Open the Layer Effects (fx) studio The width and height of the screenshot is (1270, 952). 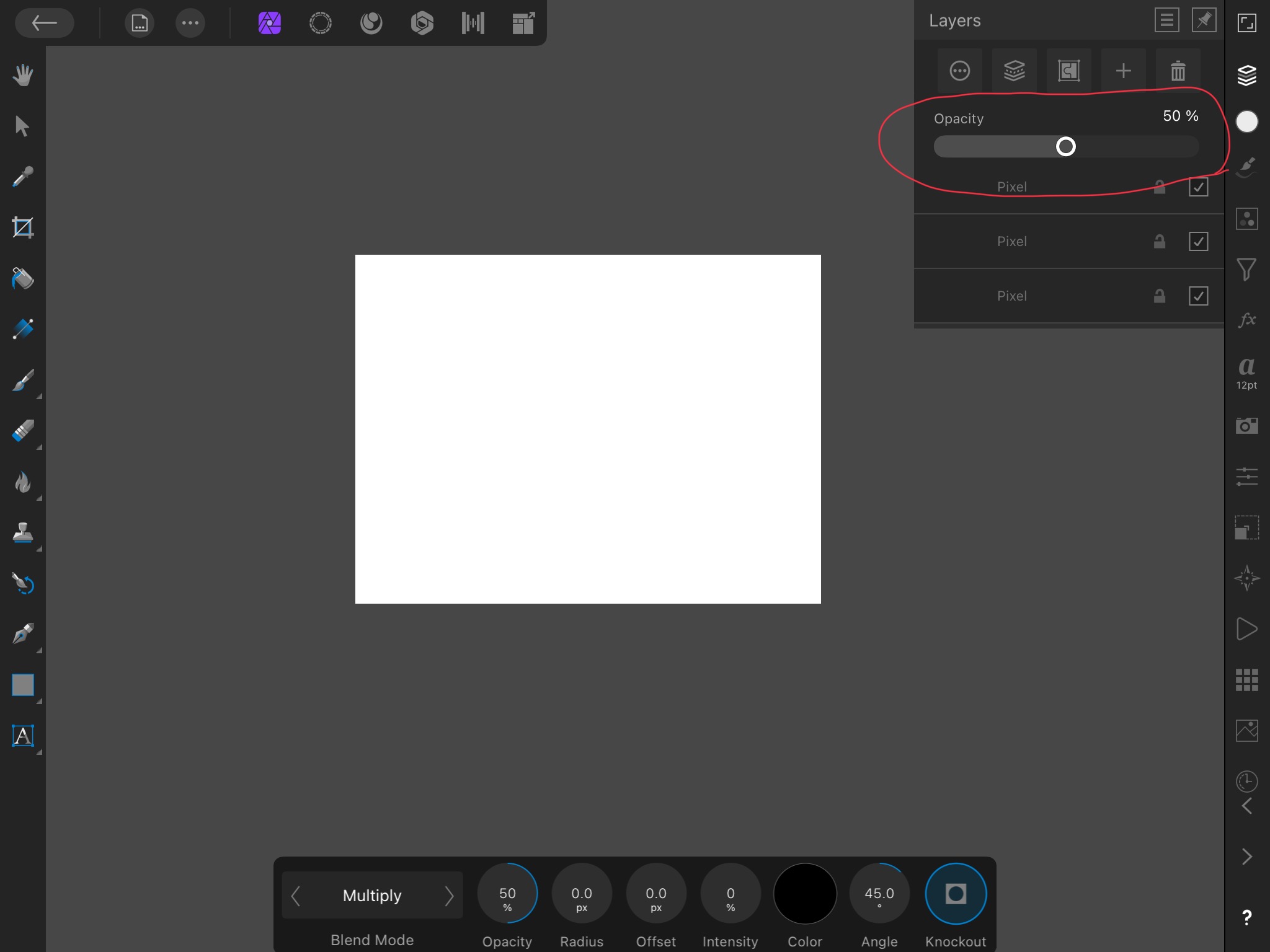pyautogui.click(x=1246, y=319)
